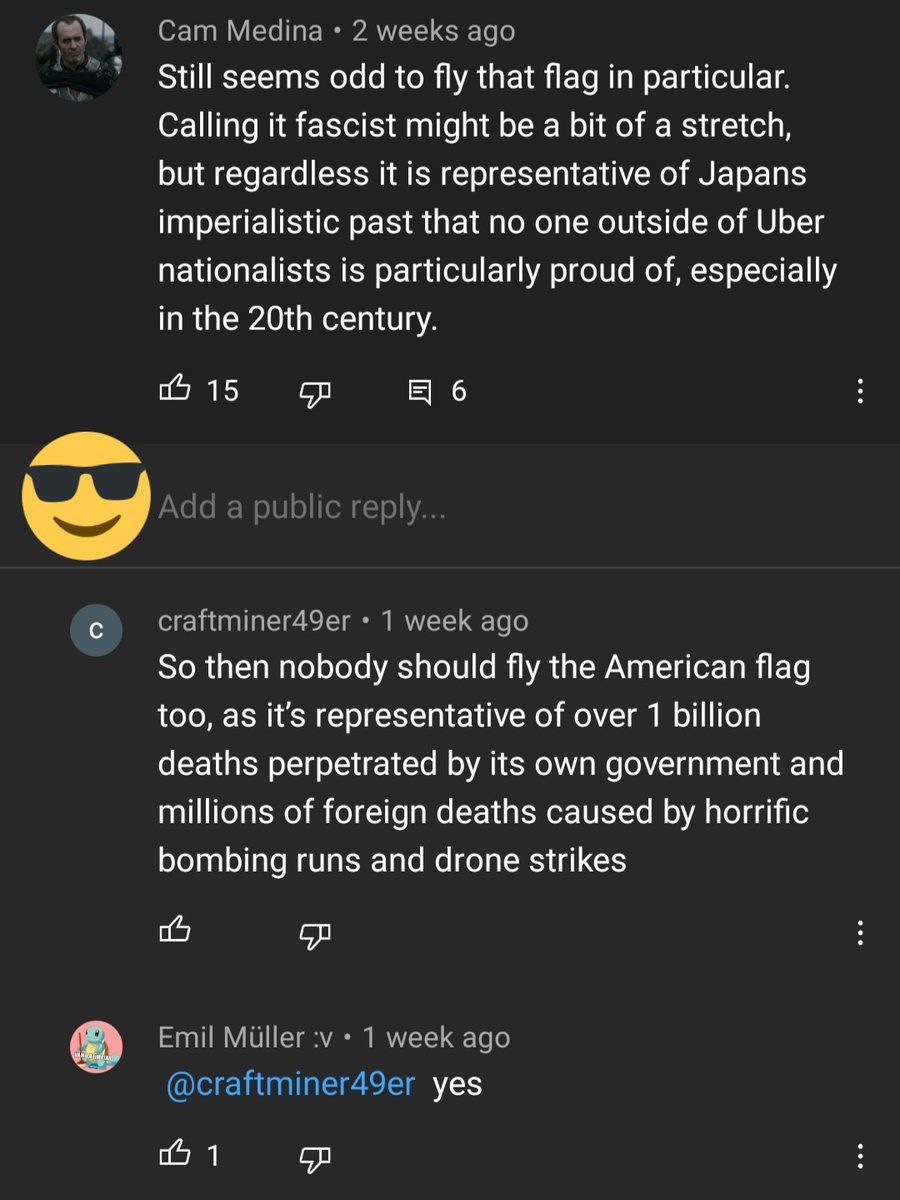This screenshot has height=1200, width=900.
Task: Click the @craftminer49er mention link
Action: coord(289,1085)
